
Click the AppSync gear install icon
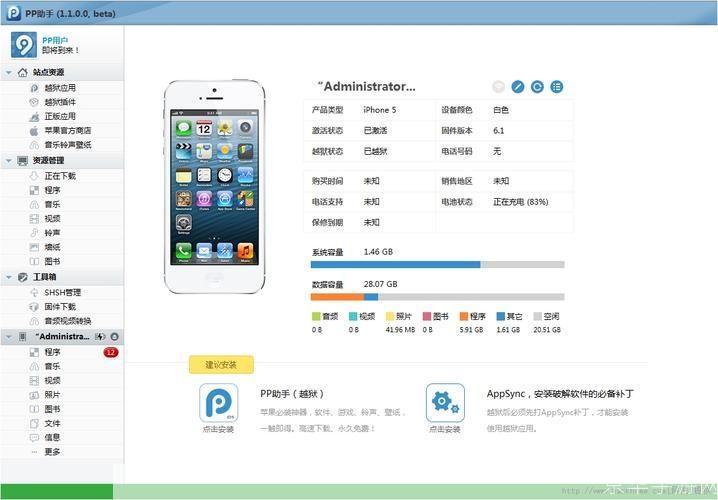(x=445, y=403)
